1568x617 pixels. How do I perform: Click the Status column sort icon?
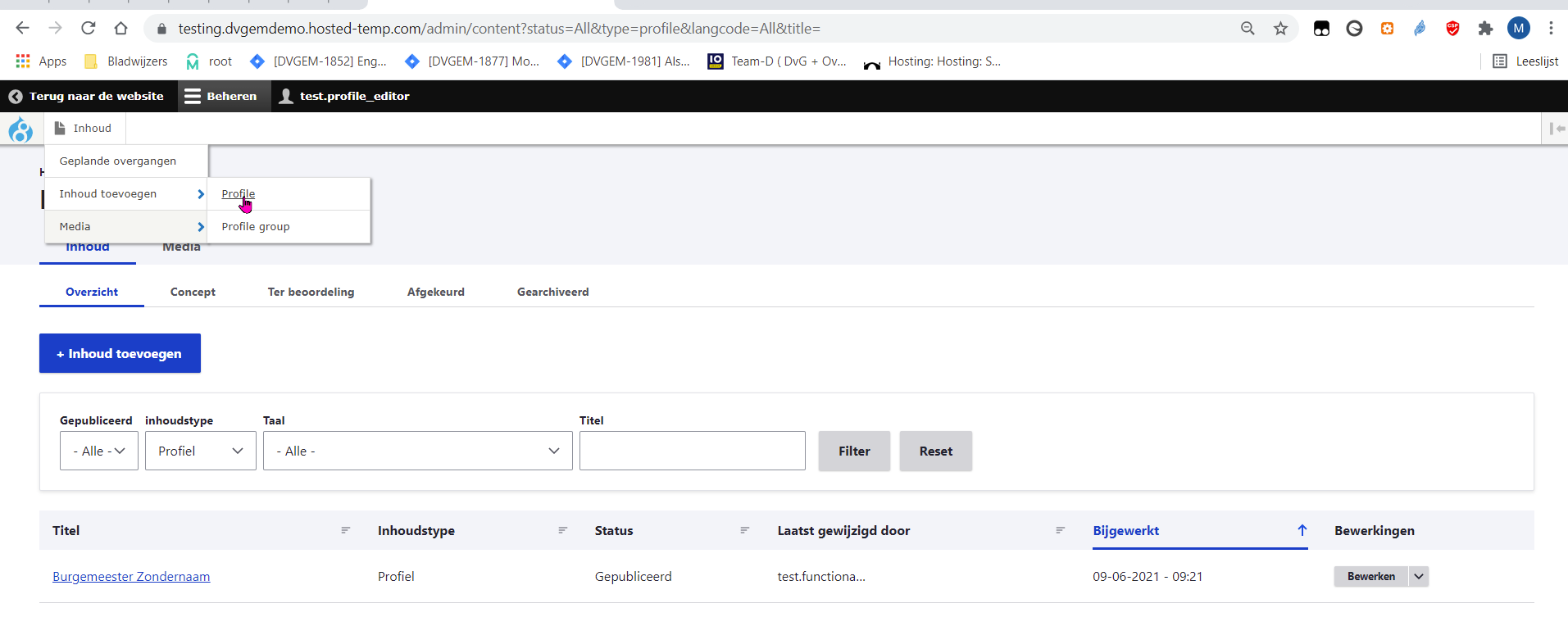click(744, 531)
